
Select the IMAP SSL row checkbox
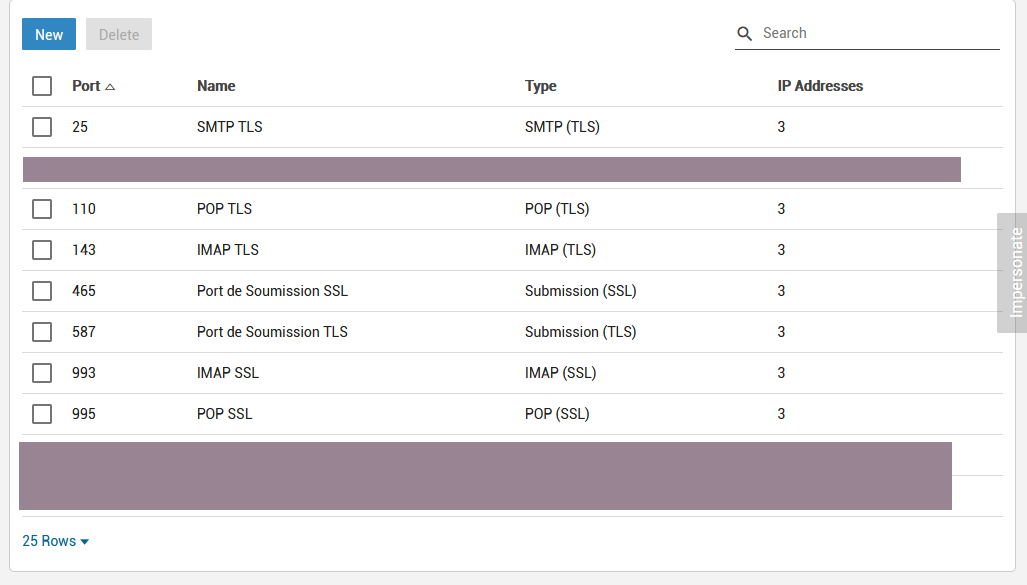(x=42, y=373)
